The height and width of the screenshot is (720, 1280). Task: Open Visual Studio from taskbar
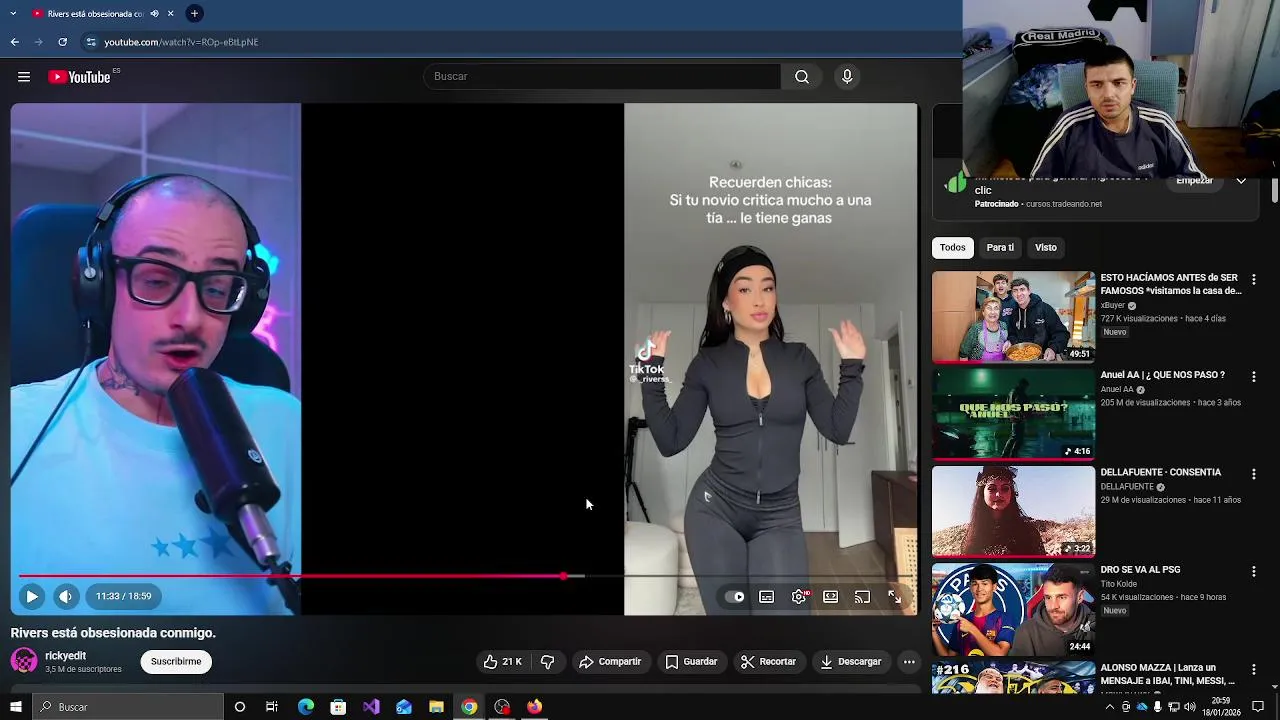(x=371, y=707)
